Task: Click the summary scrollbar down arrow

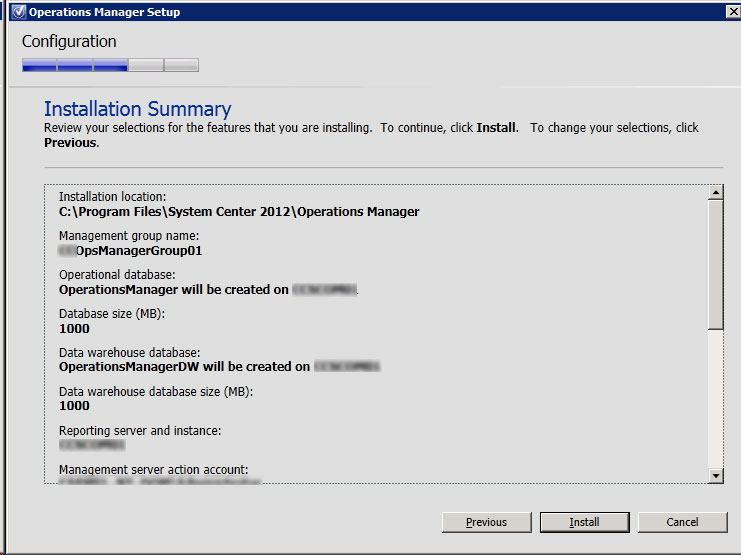Action: pos(716,476)
